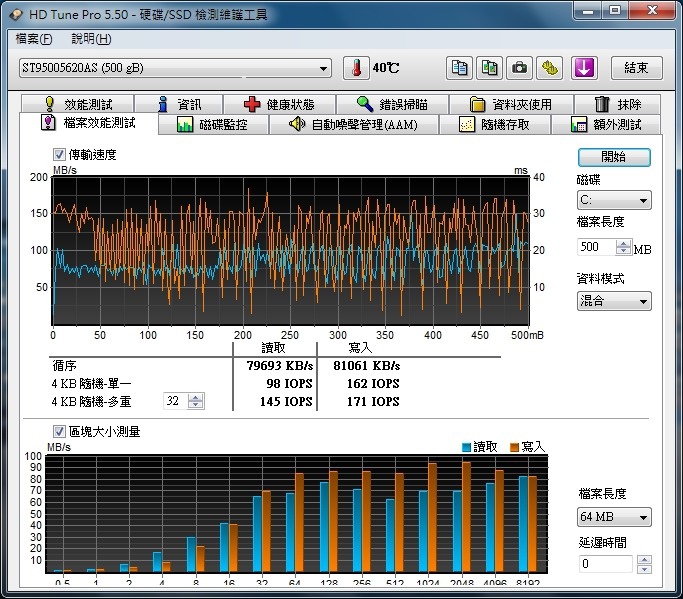This screenshot has height=599, width=683.
Task: Open the 健康狀態 health tab
Action: 279,104
